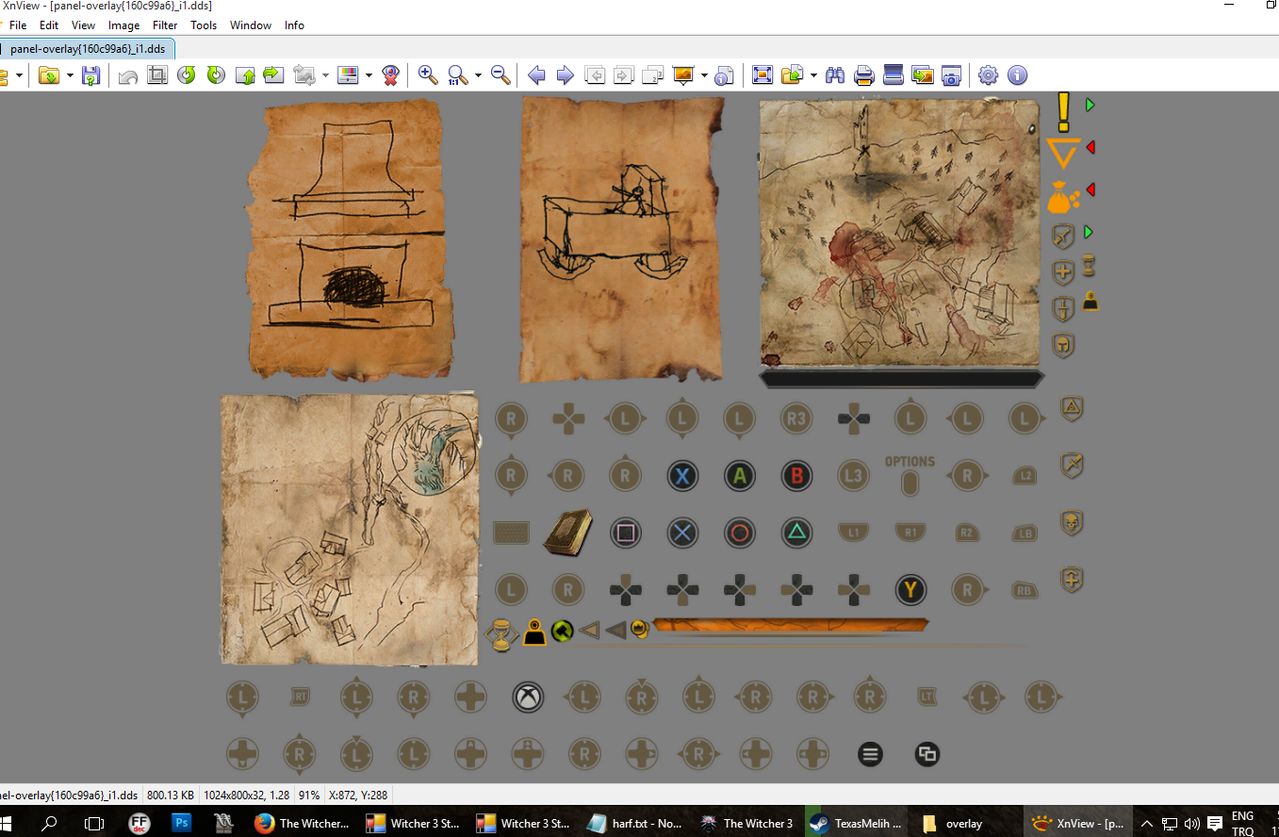The height and width of the screenshot is (837, 1279).
Task: Click the copy/move to folder icon
Action: (x=793, y=75)
